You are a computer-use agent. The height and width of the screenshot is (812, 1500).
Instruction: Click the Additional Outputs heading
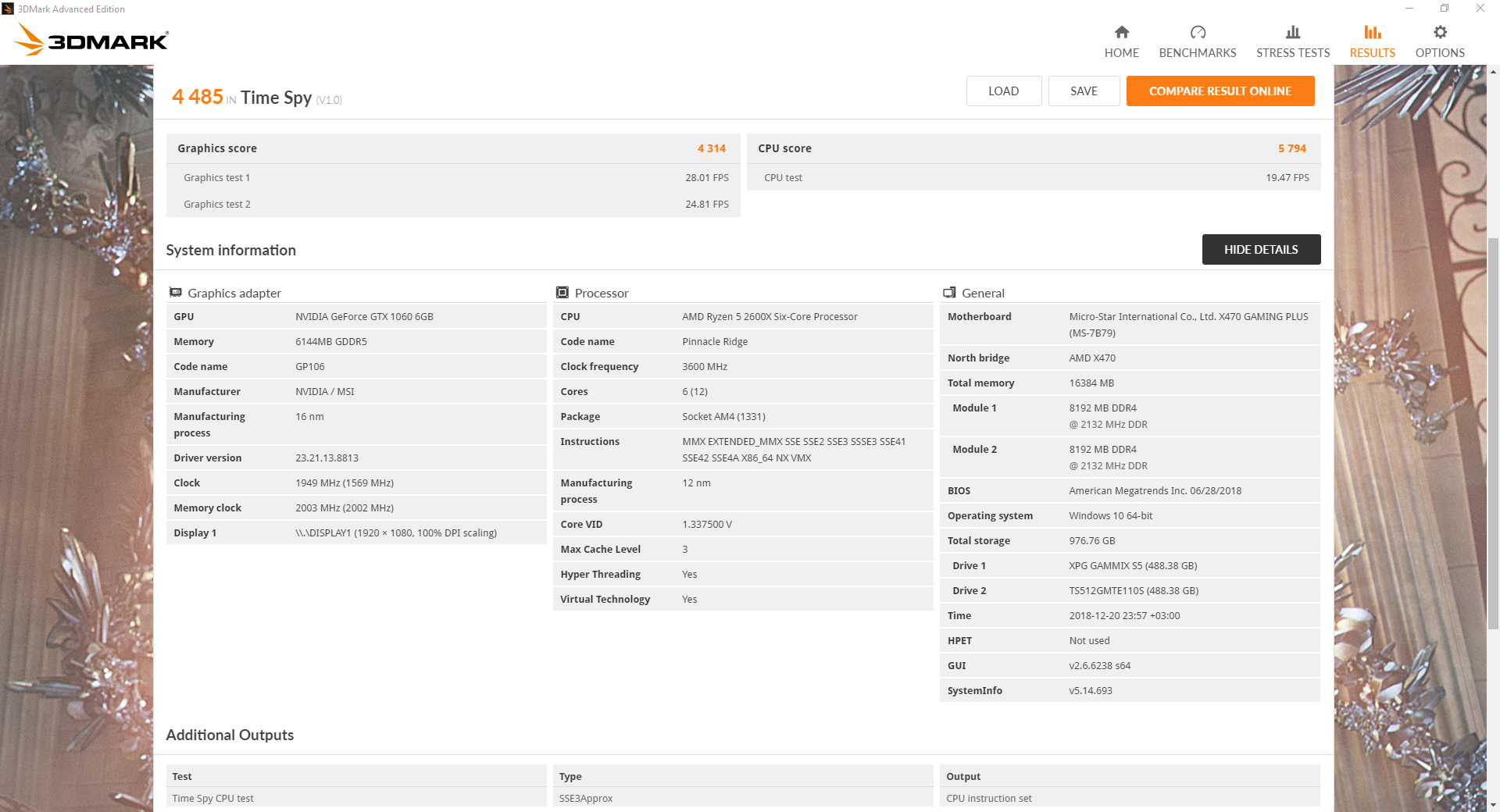tap(230, 735)
